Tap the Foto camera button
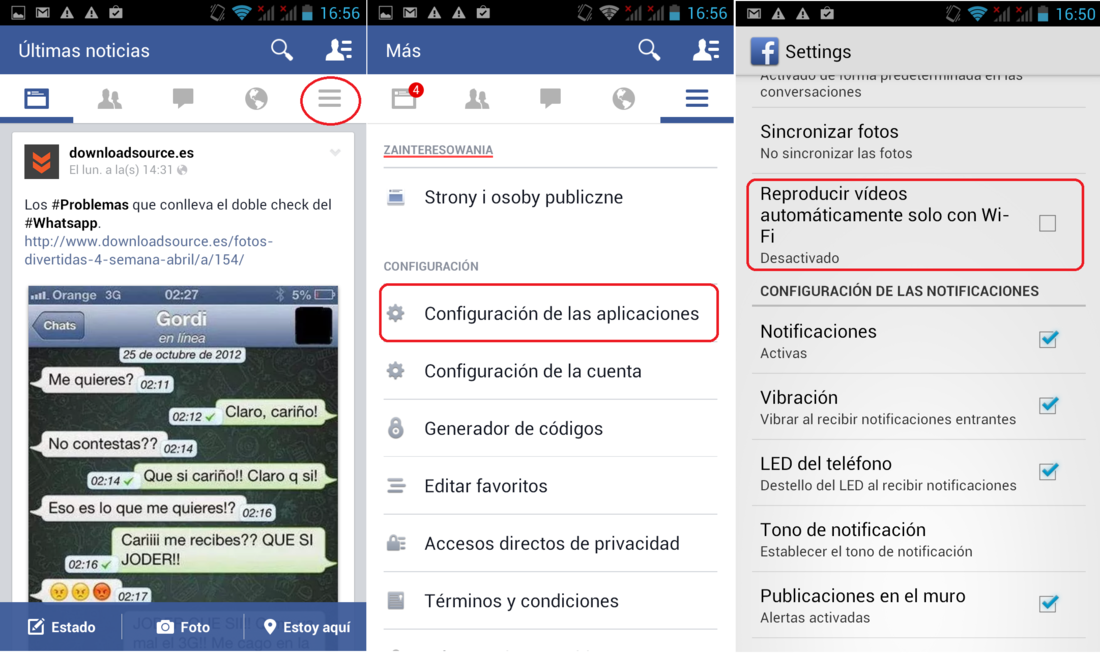 (x=183, y=627)
